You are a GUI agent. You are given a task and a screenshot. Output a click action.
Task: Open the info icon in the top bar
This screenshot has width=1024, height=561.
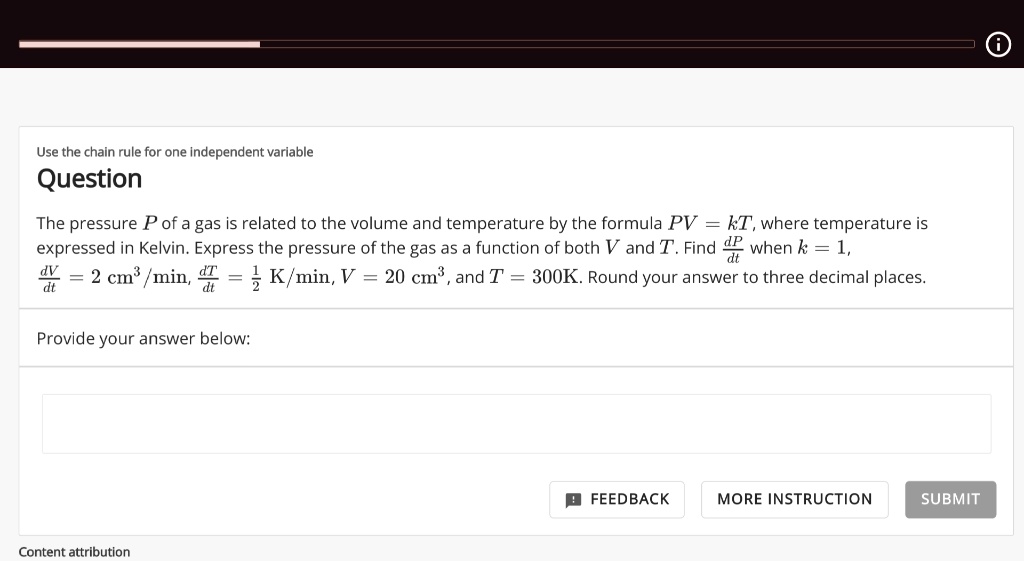pyautogui.click(x=998, y=44)
